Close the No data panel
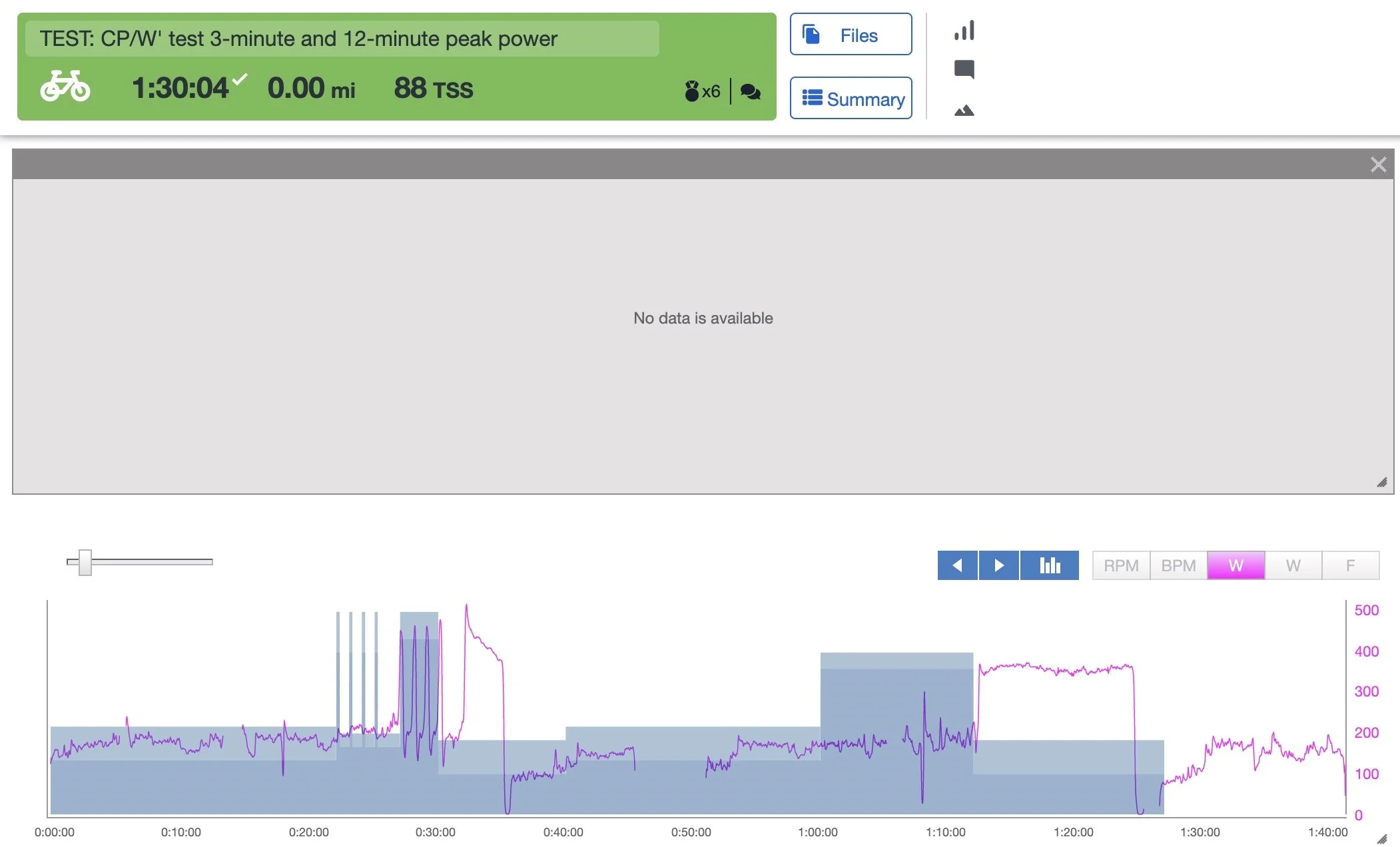Screen dimensions: 1400x847 (1378, 164)
